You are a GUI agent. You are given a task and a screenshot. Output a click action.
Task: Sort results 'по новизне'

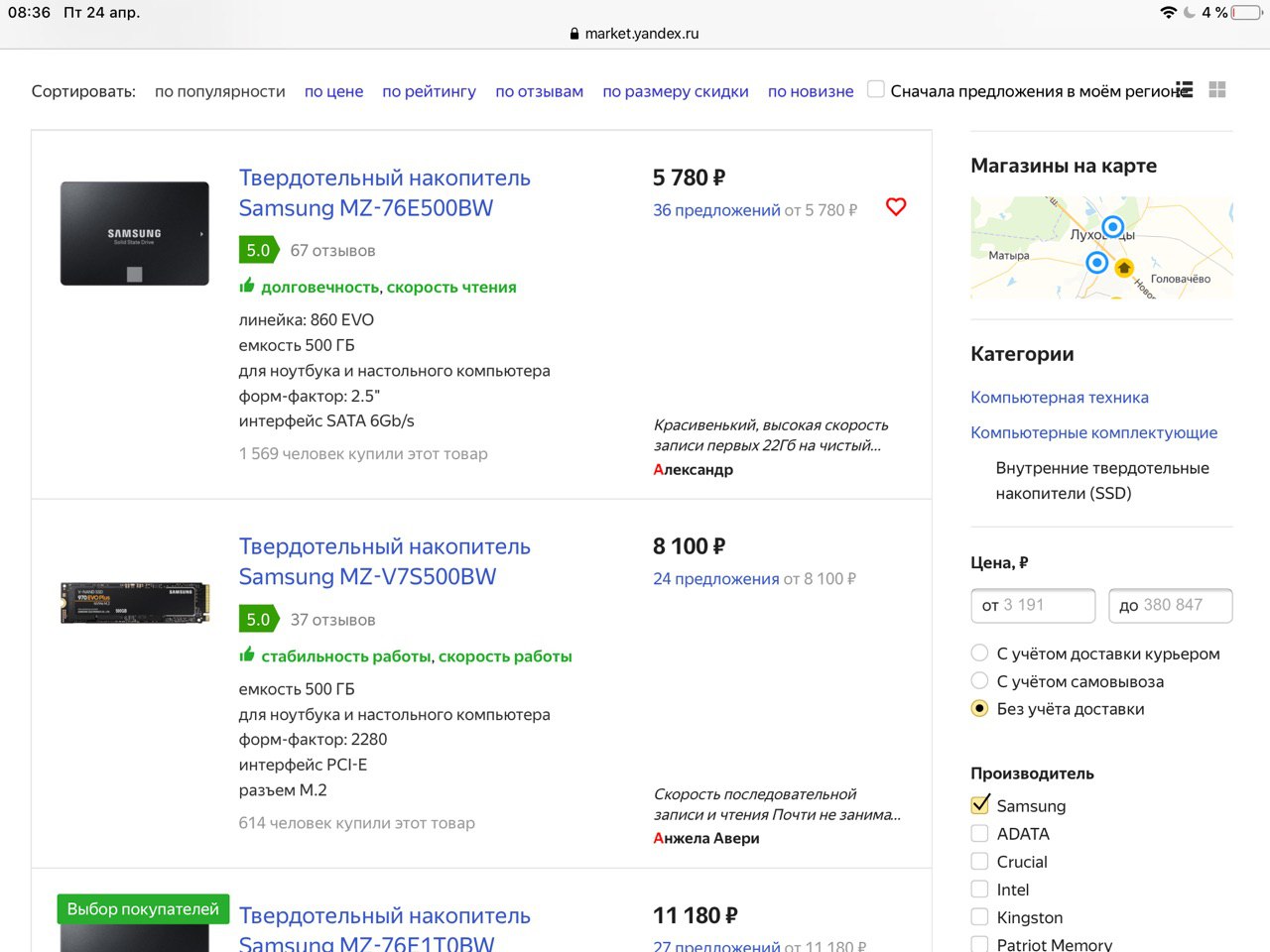click(x=811, y=91)
